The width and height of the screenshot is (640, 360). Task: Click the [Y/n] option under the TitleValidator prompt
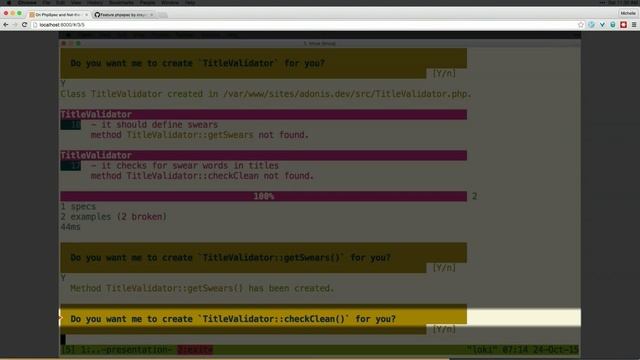[x=444, y=73]
